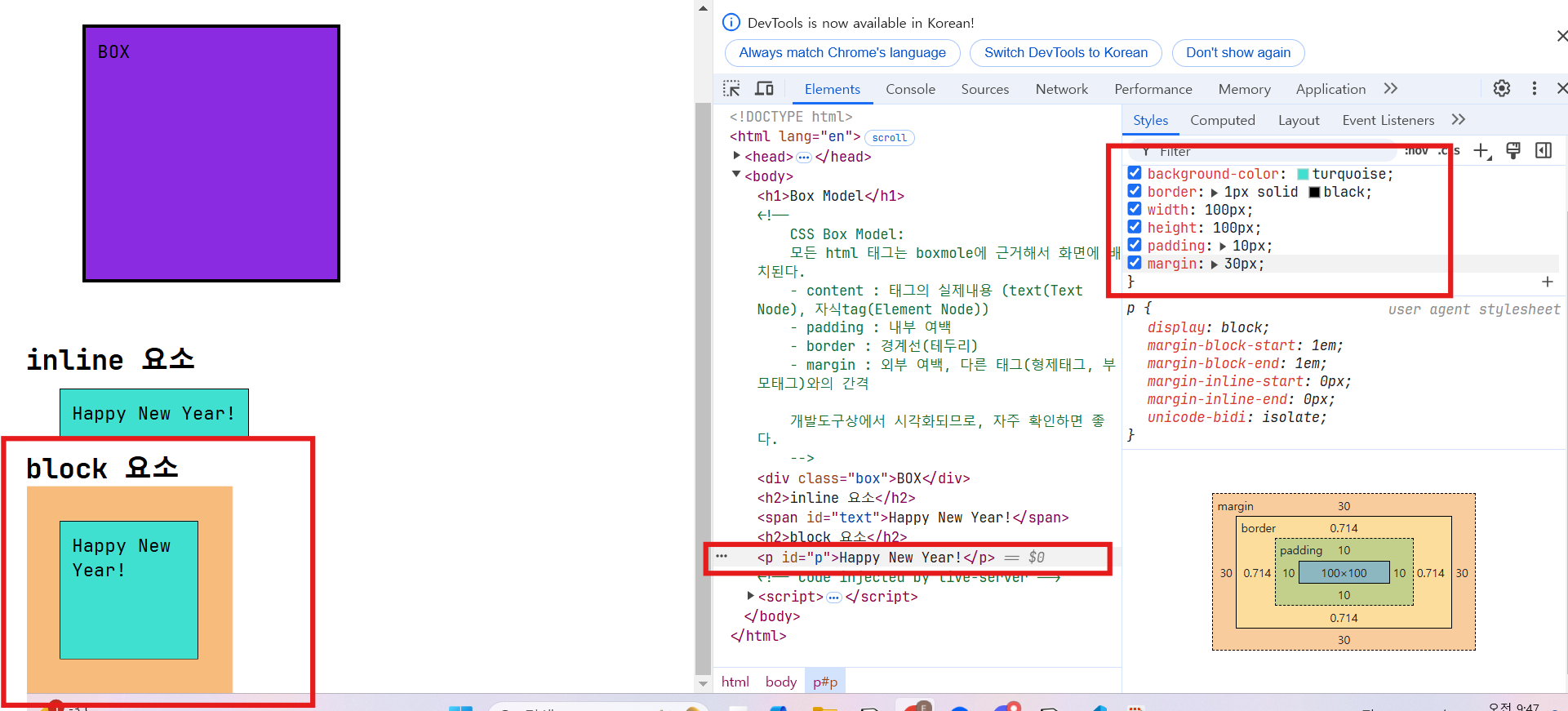1568x711 pixels.
Task: Select the Layout sidebar tab
Action: point(1299,120)
